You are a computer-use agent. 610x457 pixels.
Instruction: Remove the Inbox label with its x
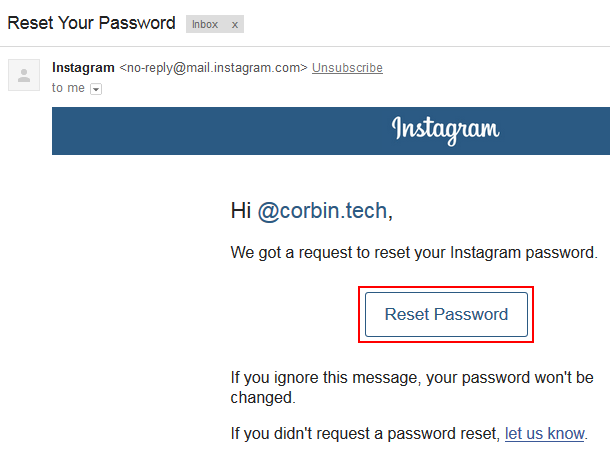coord(235,25)
